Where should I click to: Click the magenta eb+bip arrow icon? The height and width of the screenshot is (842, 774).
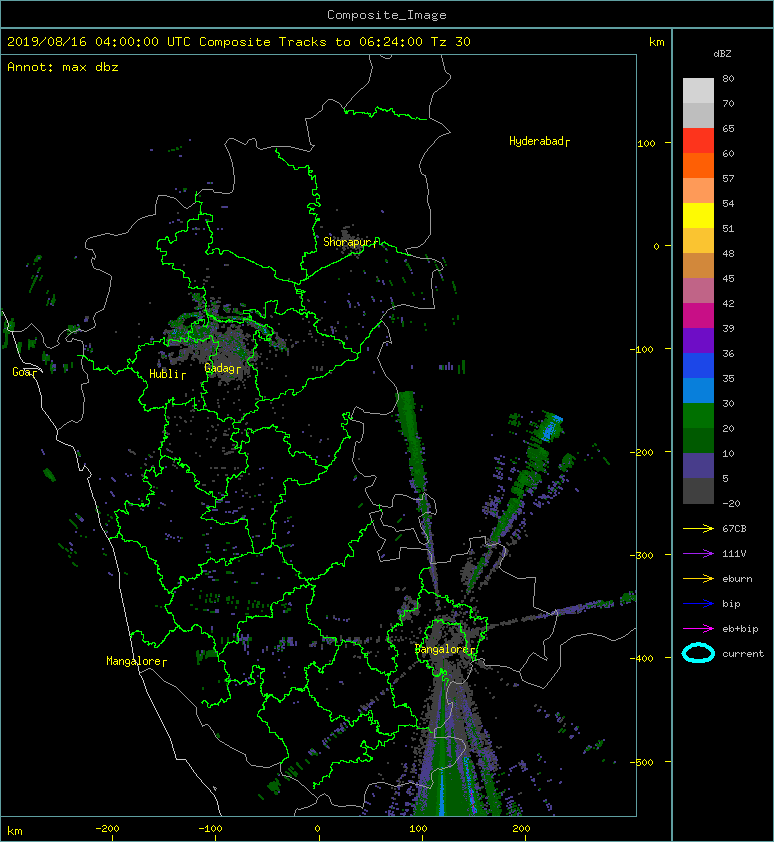click(x=698, y=628)
